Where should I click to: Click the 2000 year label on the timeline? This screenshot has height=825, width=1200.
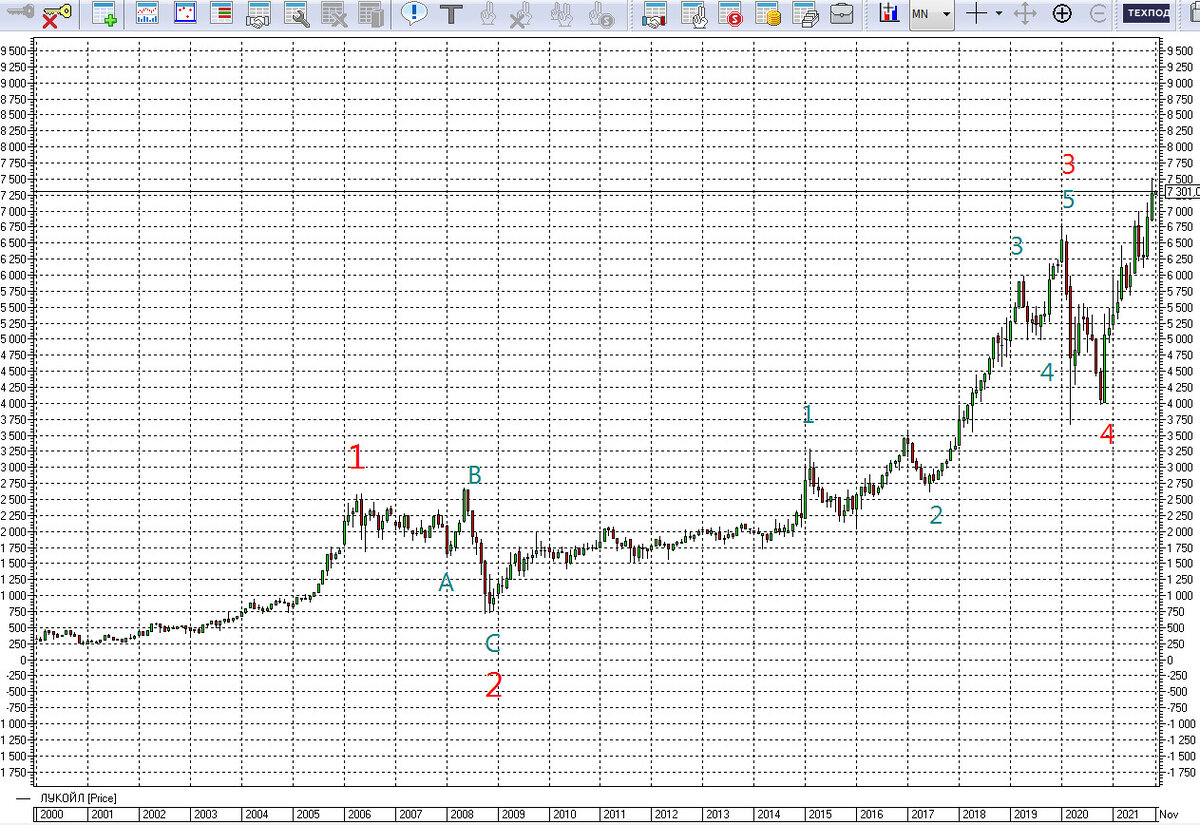point(52,815)
